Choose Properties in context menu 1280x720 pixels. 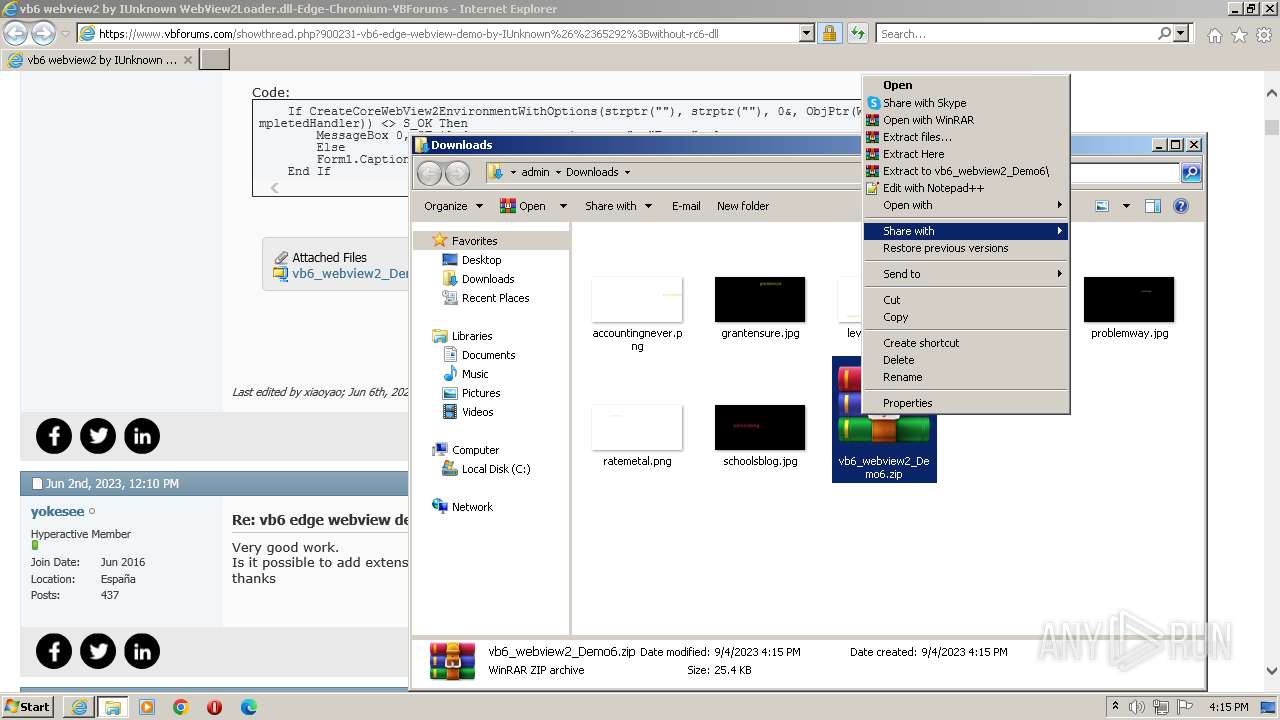pyautogui.click(x=966, y=403)
